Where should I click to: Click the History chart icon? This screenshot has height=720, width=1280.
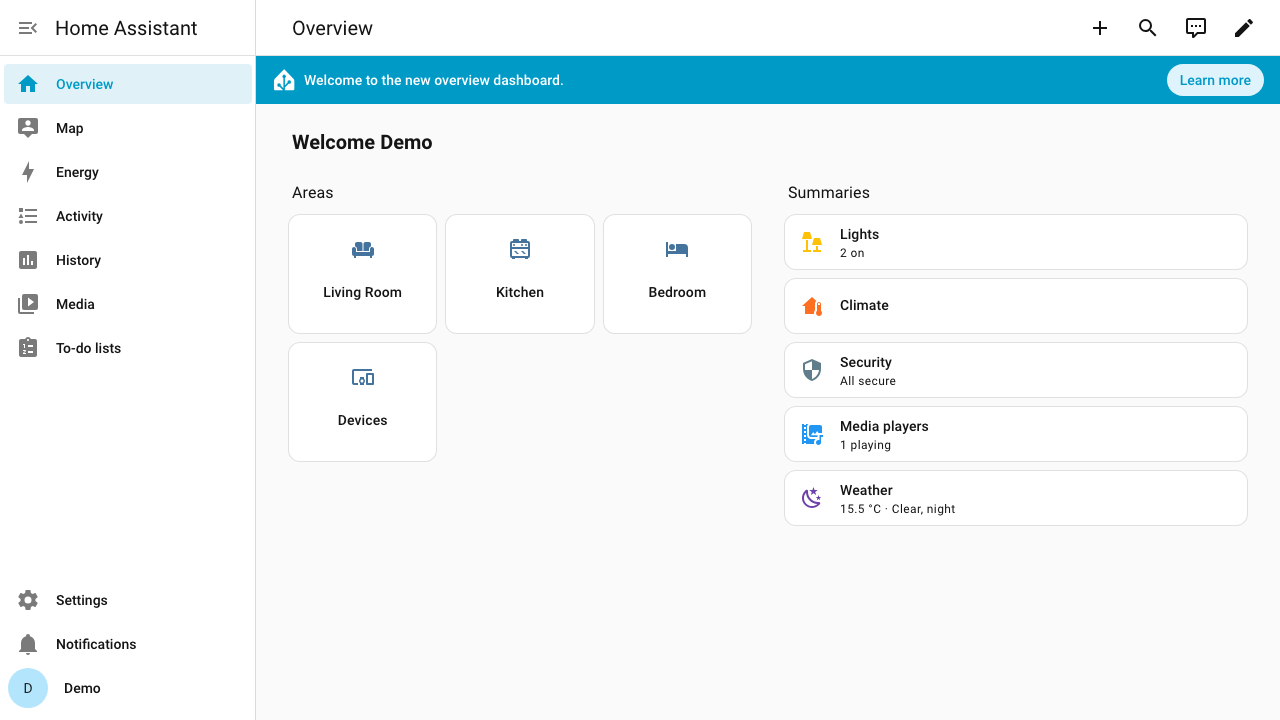click(x=28, y=260)
